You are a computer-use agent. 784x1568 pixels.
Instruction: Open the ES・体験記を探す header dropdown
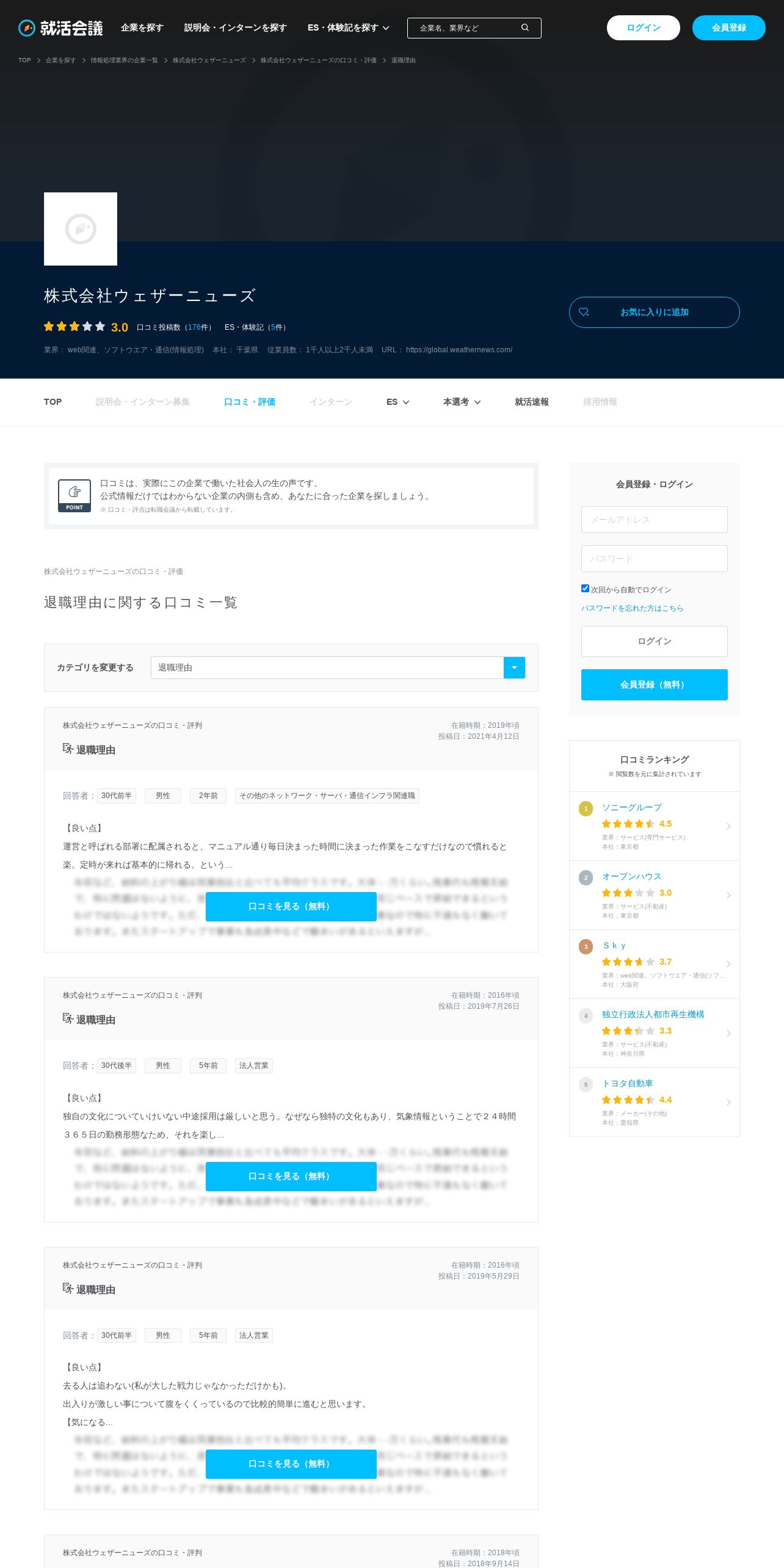(348, 27)
